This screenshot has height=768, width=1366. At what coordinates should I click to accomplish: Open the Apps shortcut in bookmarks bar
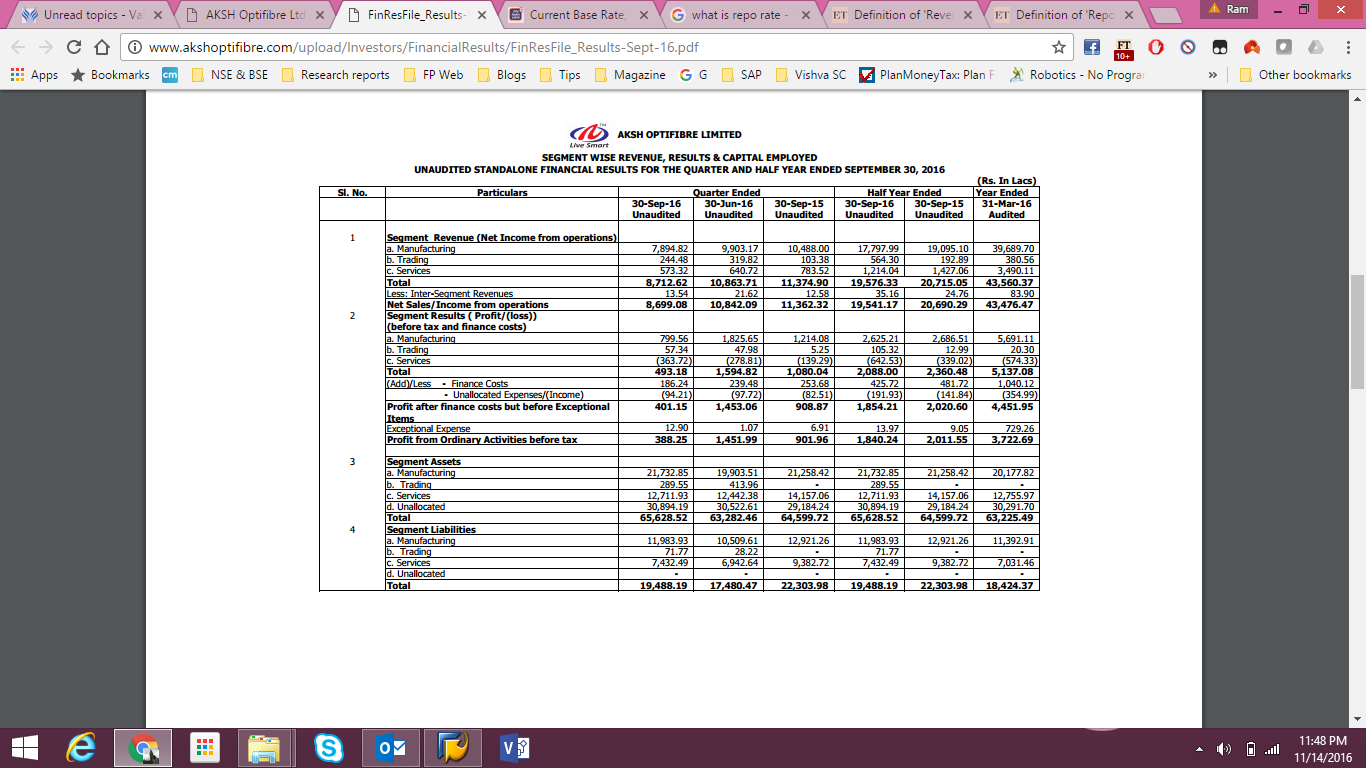coord(34,75)
